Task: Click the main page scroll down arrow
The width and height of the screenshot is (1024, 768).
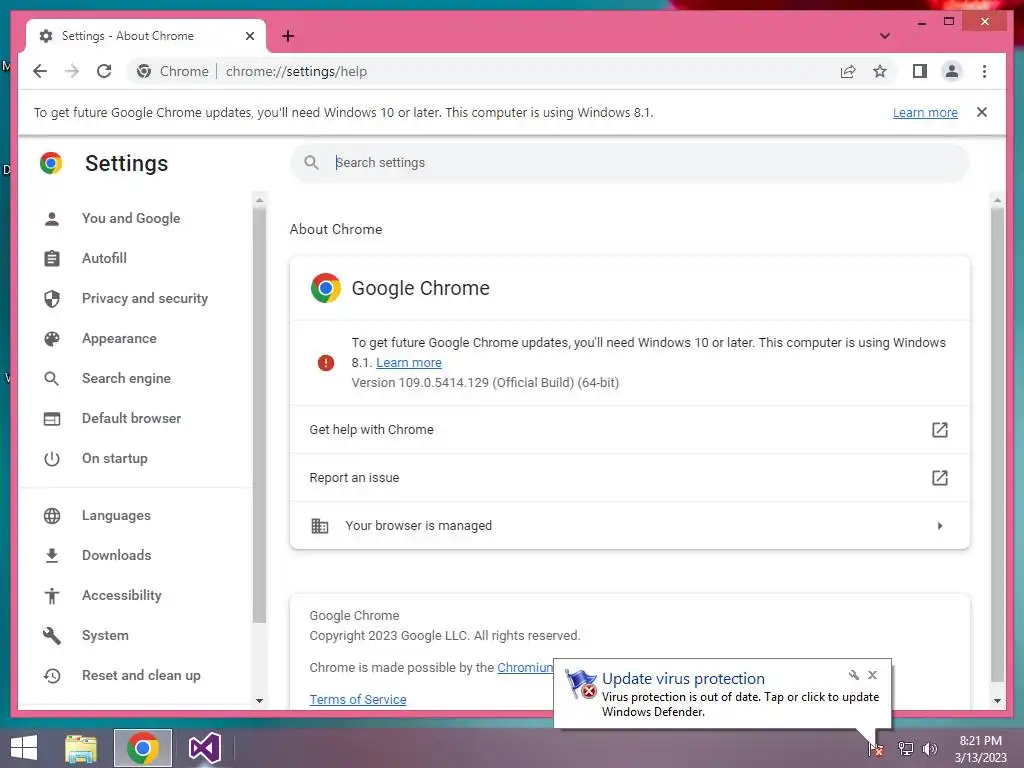Action: 997,701
